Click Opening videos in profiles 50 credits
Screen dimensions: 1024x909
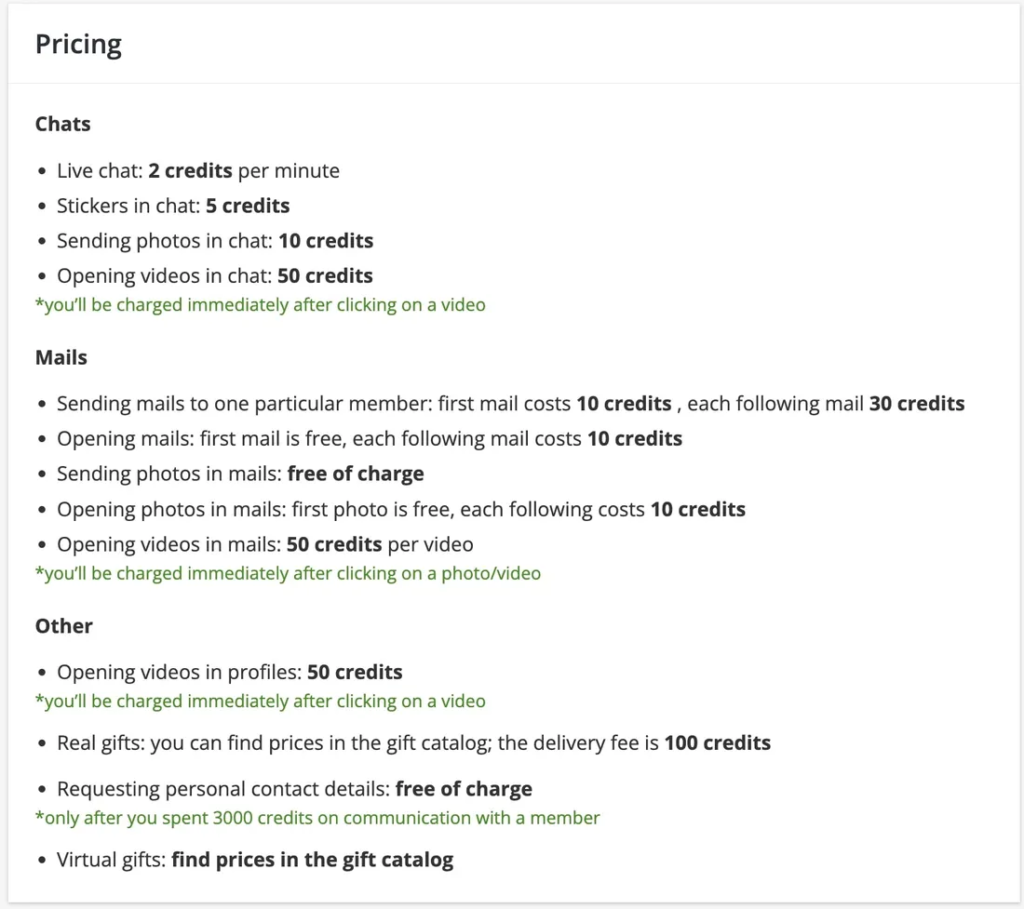click(x=229, y=673)
